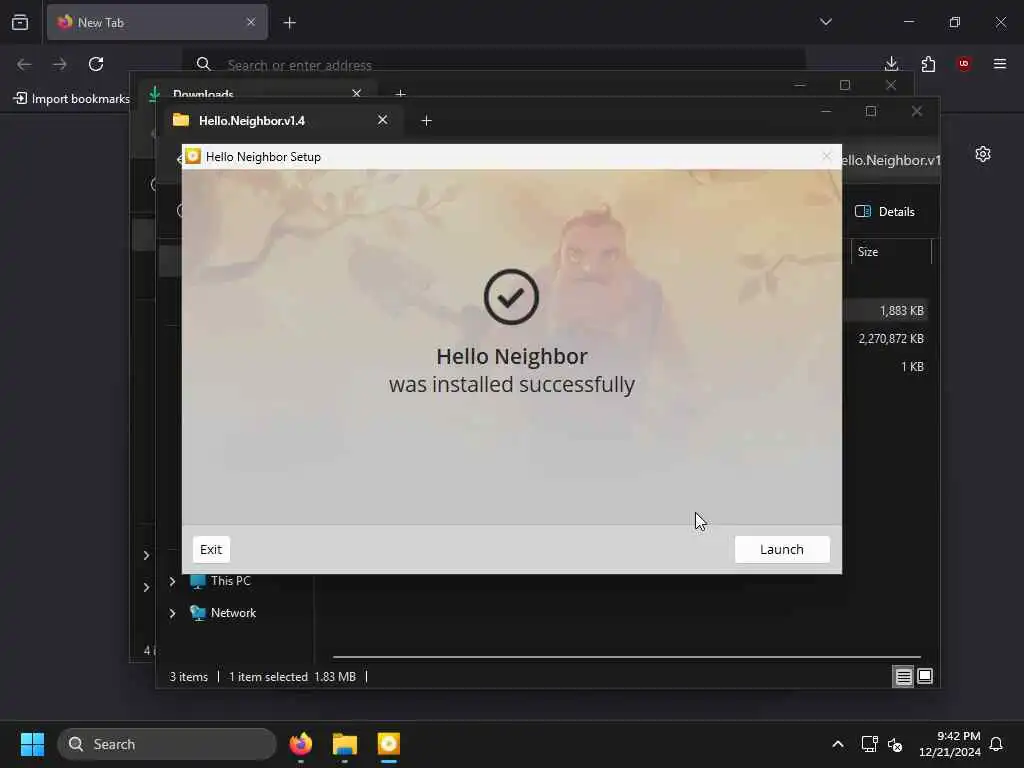
Task: Switch Explorer to large thumbnails view
Action: coord(925,677)
